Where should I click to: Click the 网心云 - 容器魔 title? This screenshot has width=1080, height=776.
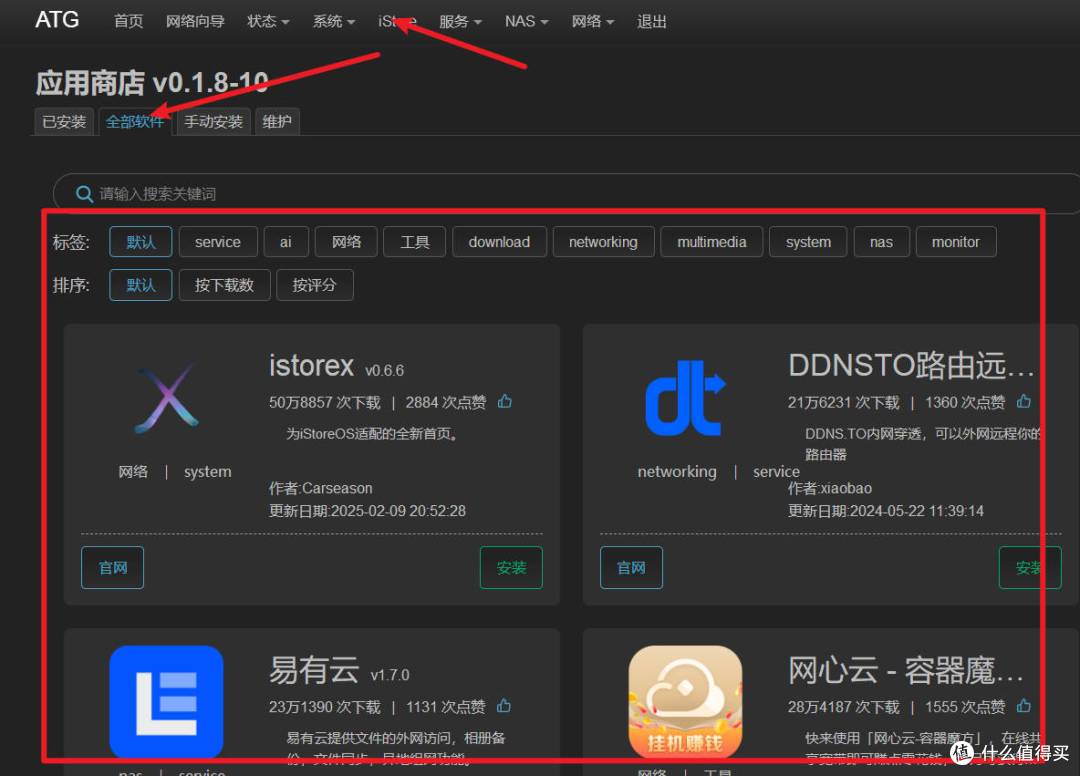point(905,669)
